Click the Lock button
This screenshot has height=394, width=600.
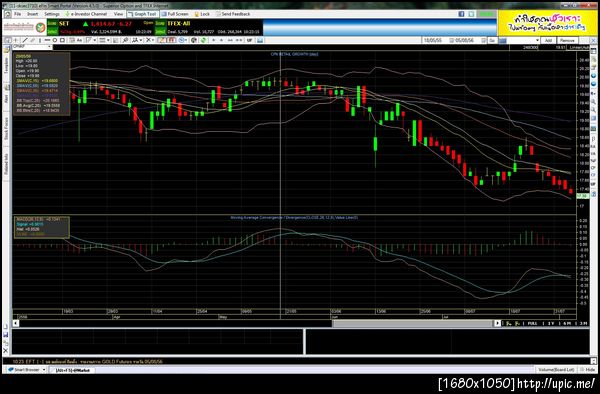(x=202, y=14)
